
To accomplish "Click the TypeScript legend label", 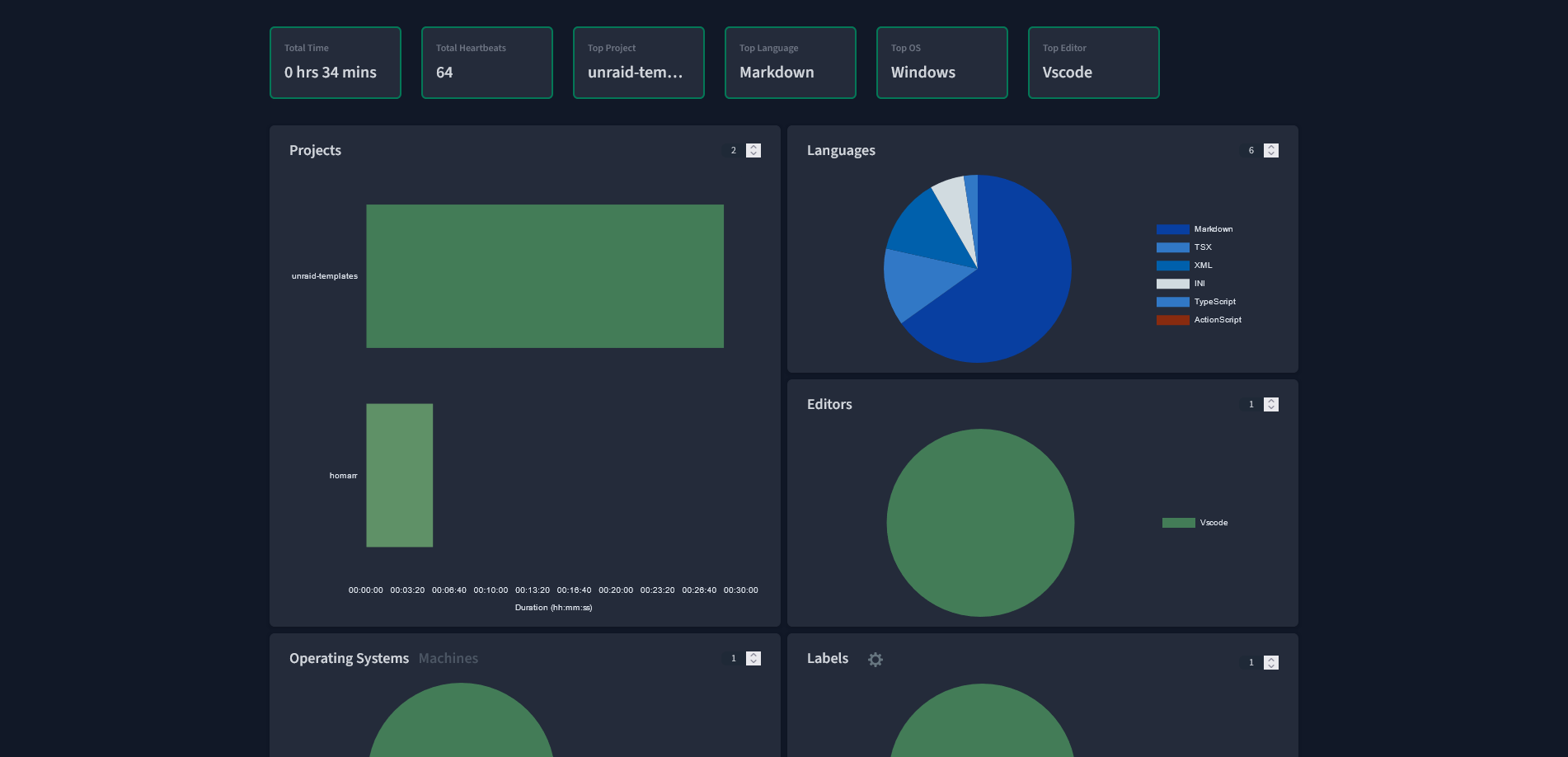I will [x=1215, y=302].
